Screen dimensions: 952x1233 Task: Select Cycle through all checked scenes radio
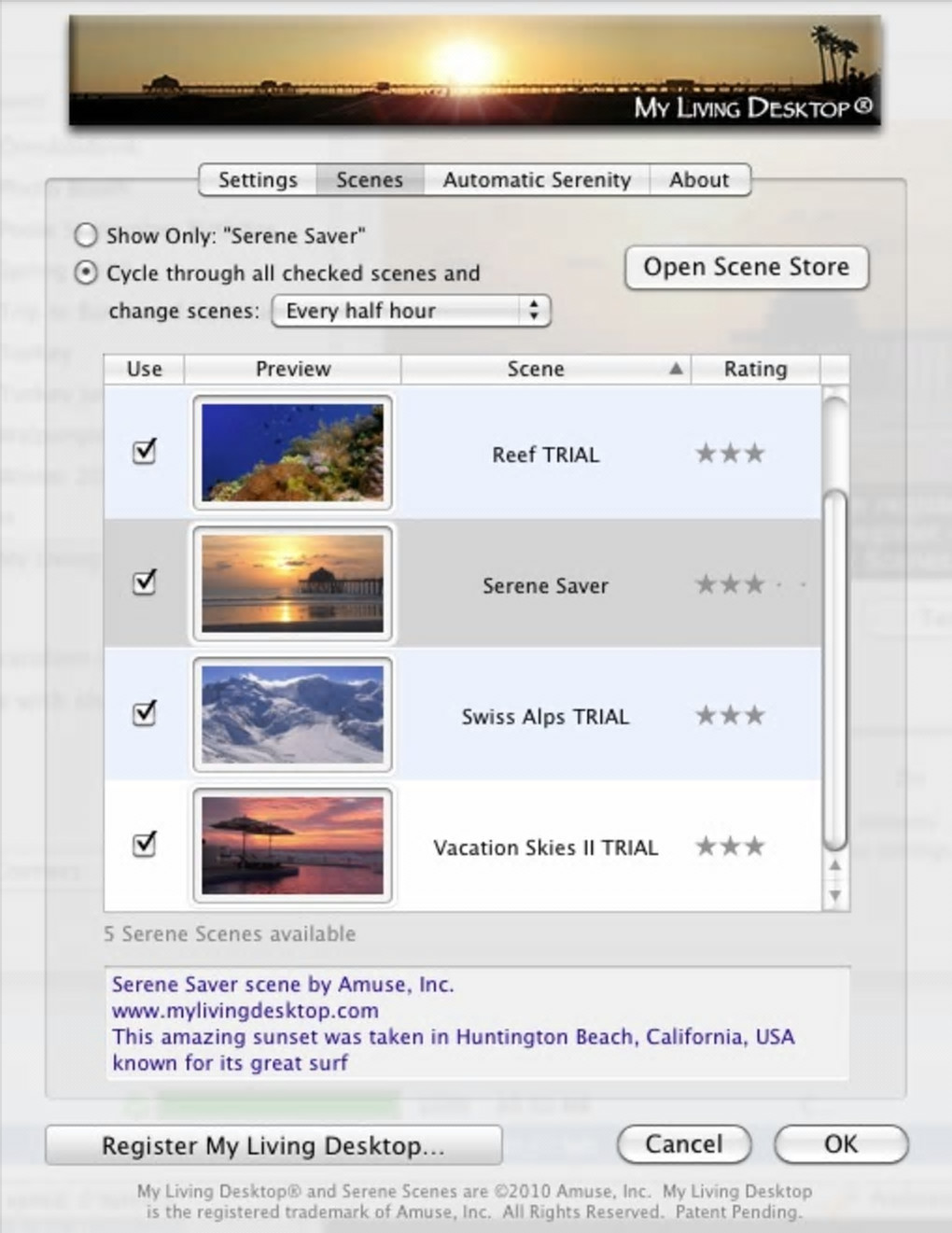(x=86, y=273)
